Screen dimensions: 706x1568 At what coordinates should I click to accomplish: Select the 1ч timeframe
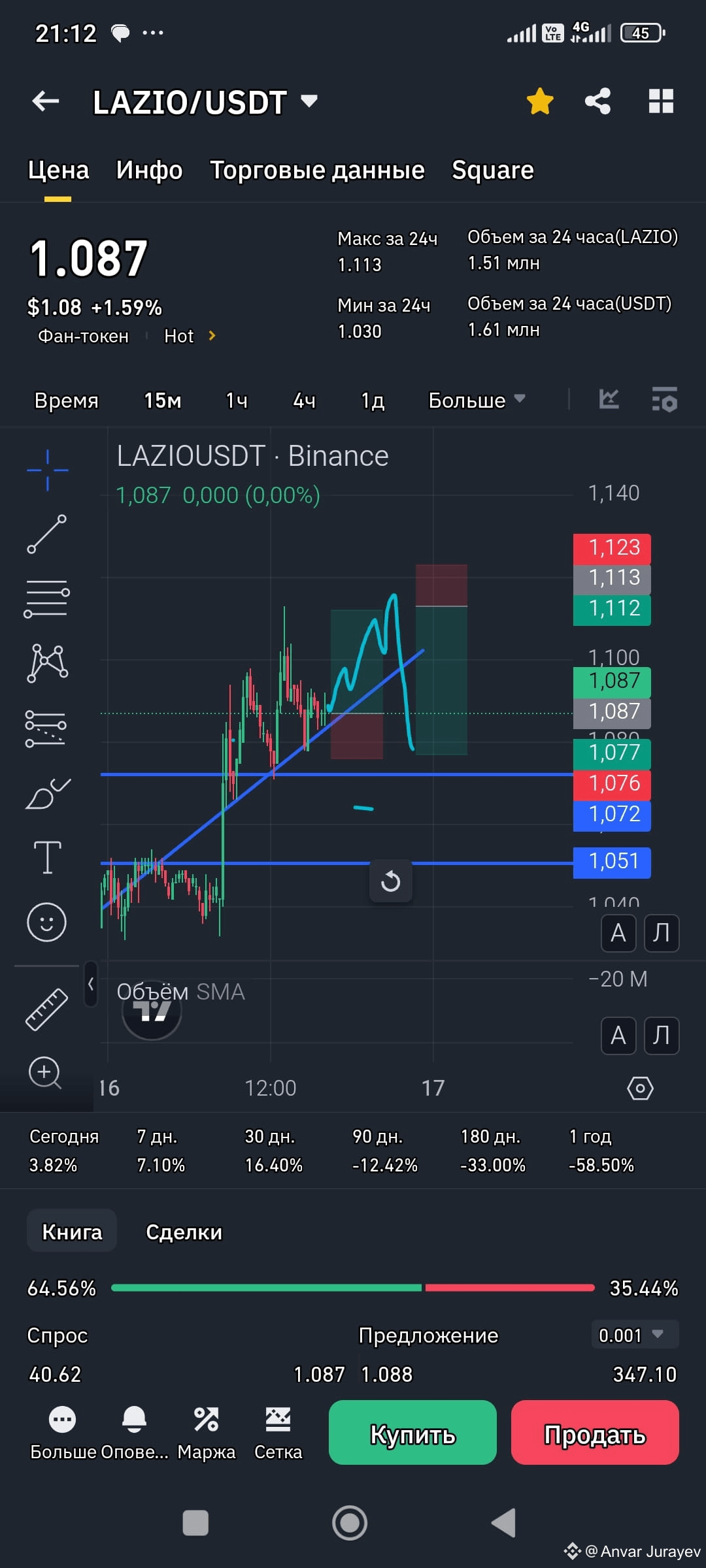tap(237, 400)
